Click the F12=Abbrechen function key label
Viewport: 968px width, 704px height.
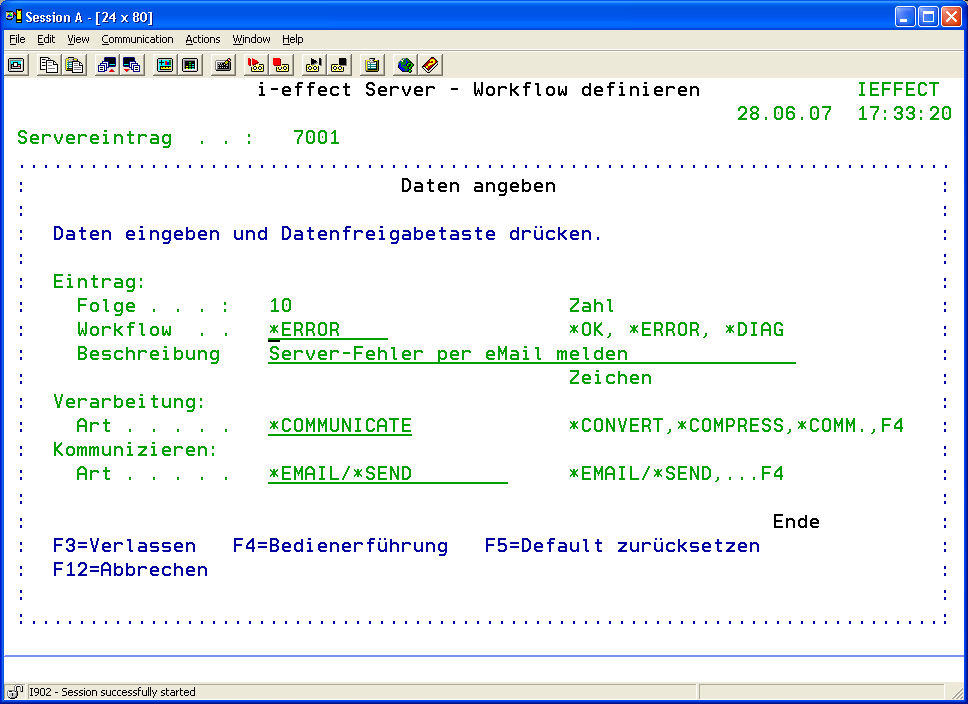pyautogui.click(x=130, y=570)
